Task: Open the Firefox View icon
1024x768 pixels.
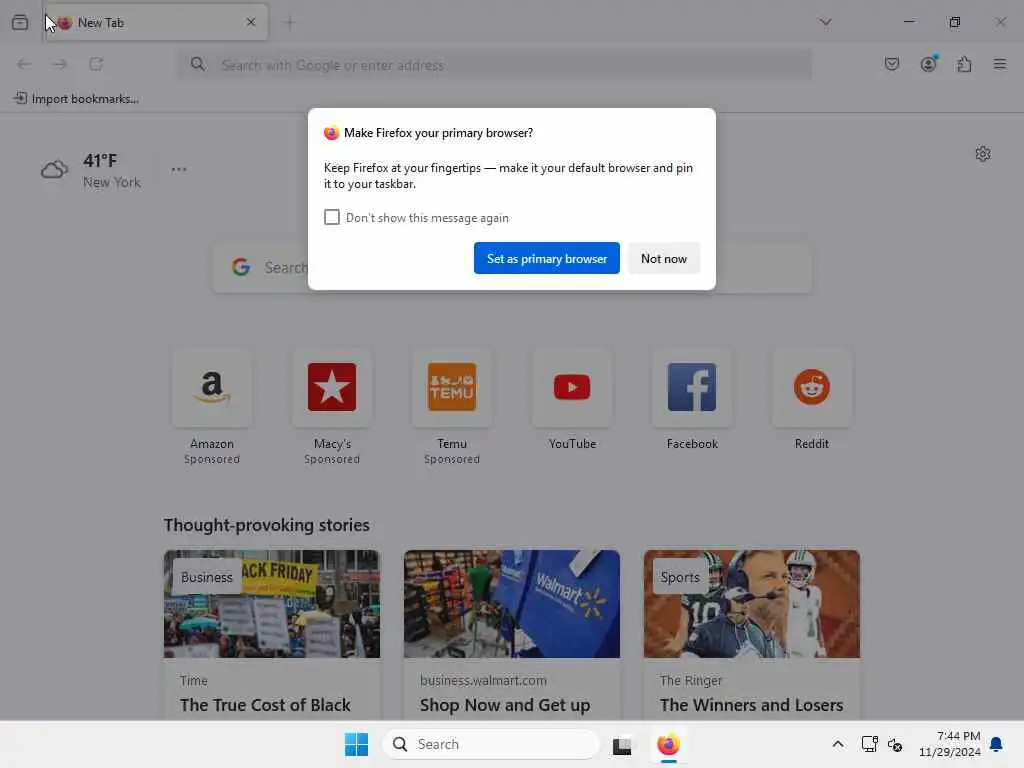Action: pyautogui.click(x=20, y=22)
